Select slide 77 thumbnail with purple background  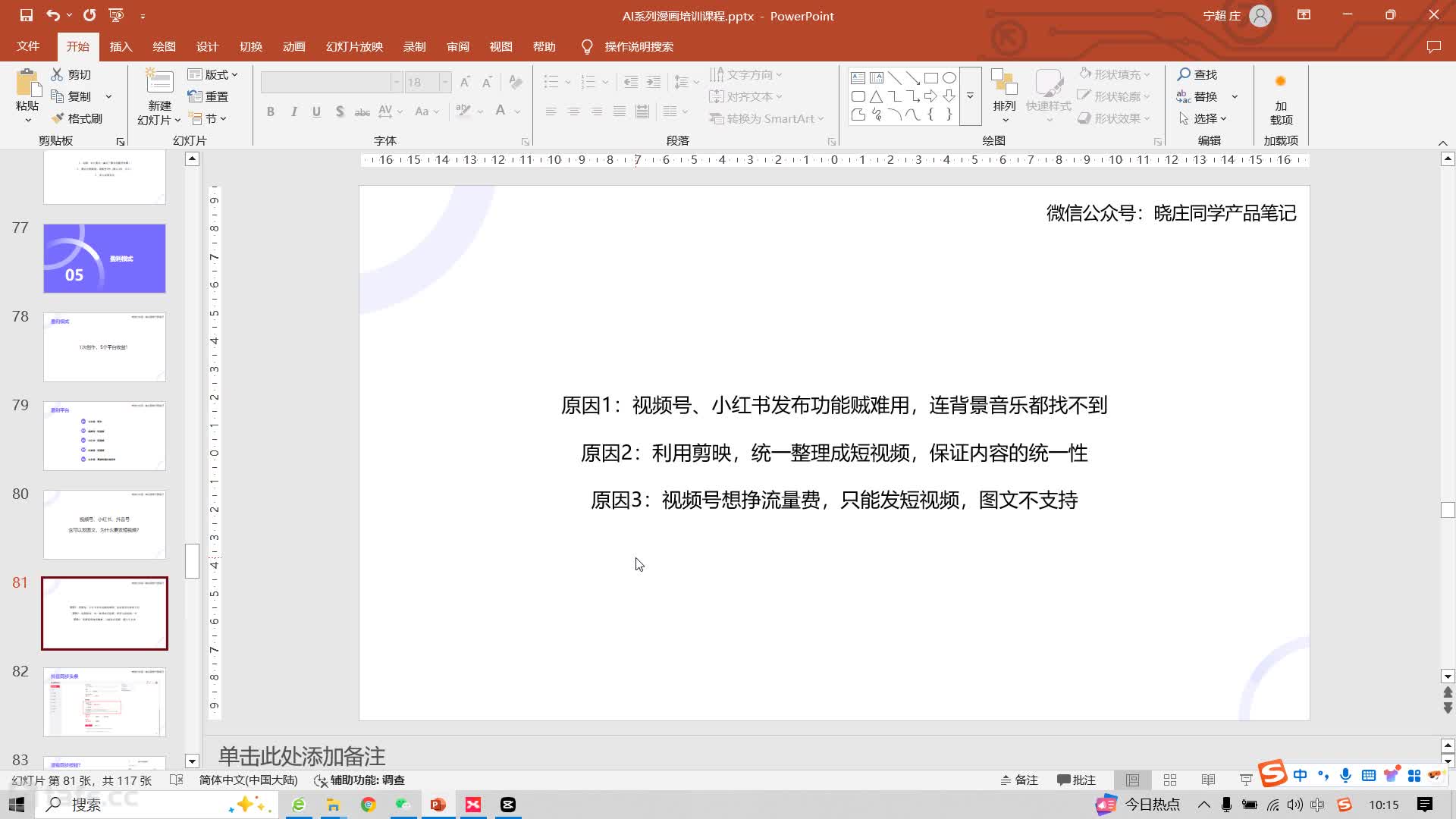(105, 258)
